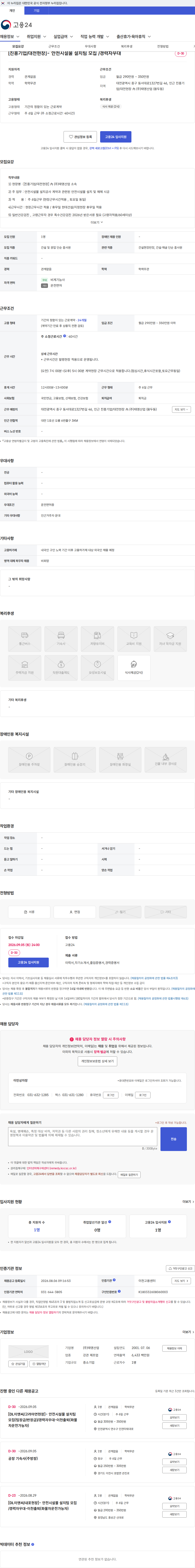Screen dimensions: 195x1568
Task: Click the 관심정보 등록 heart button
Action: (x=80, y=137)
